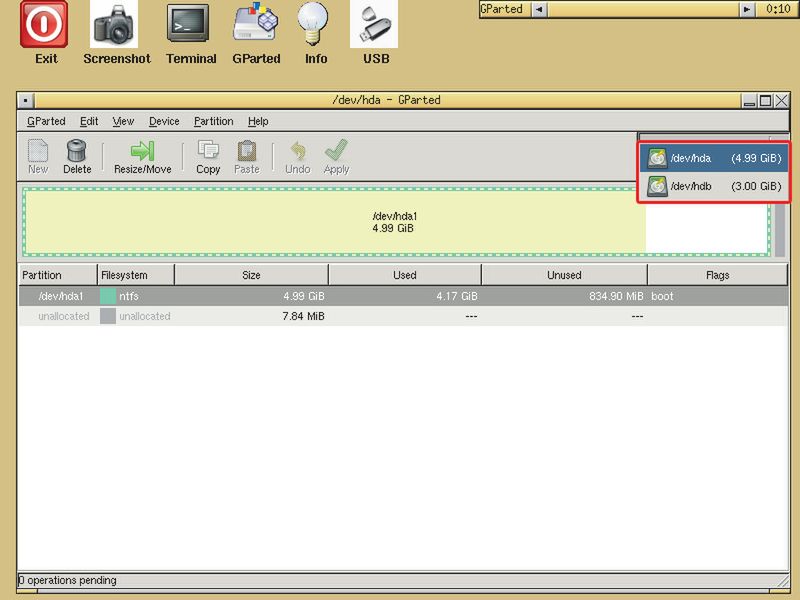Open the Device menu
This screenshot has height=600, width=800.
(x=164, y=121)
